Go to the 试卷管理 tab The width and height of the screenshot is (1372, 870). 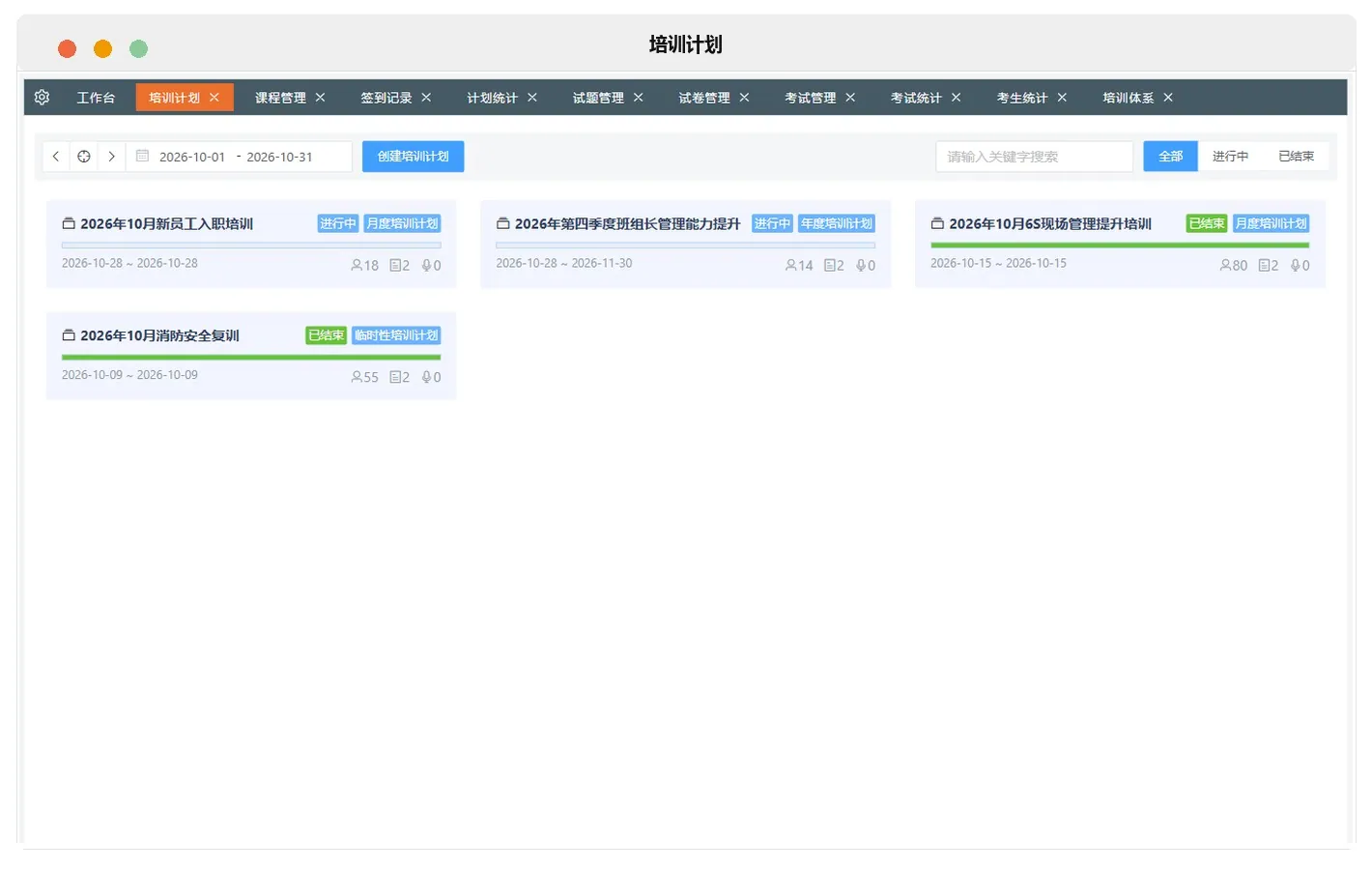click(704, 98)
